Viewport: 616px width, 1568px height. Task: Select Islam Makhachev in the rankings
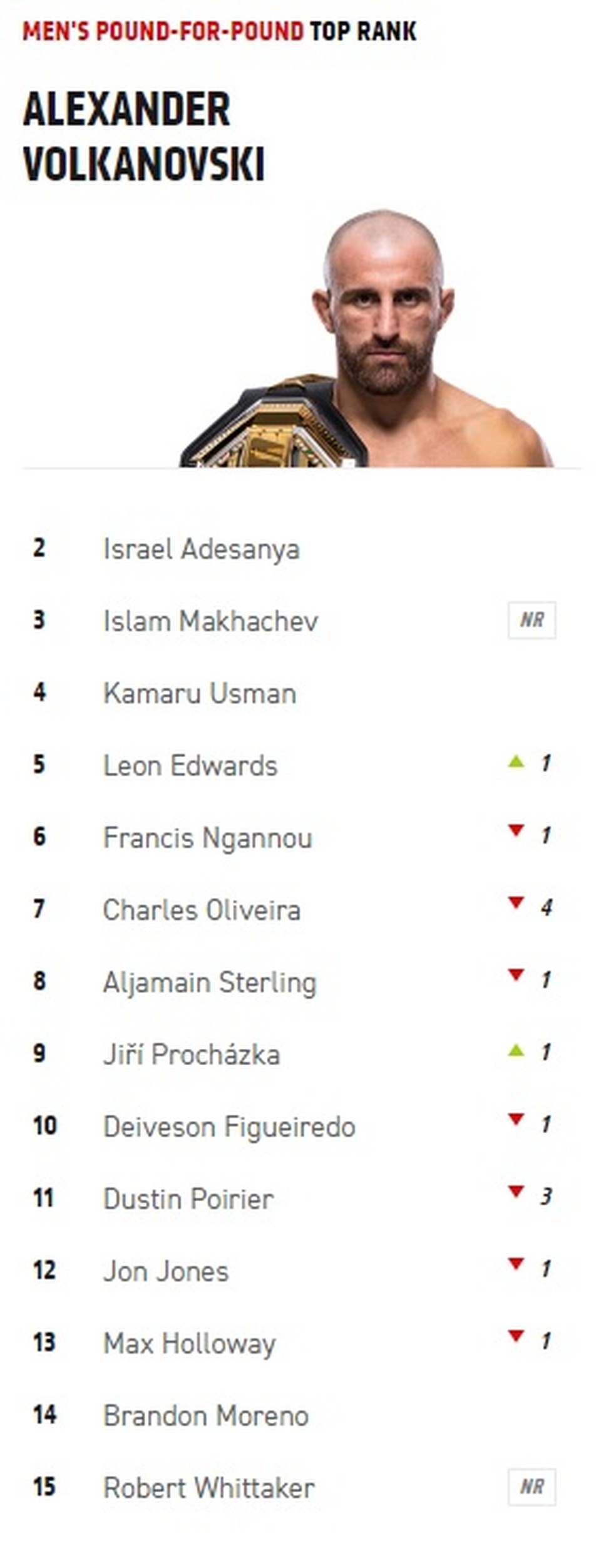(x=210, y=621)
